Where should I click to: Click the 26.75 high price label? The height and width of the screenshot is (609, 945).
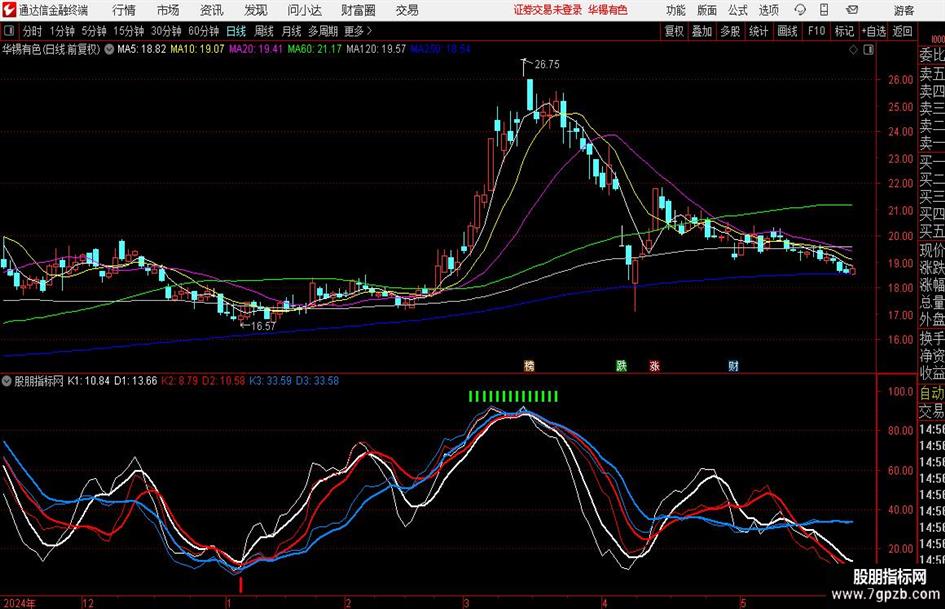pyautogui.click(x=547, y=65)
